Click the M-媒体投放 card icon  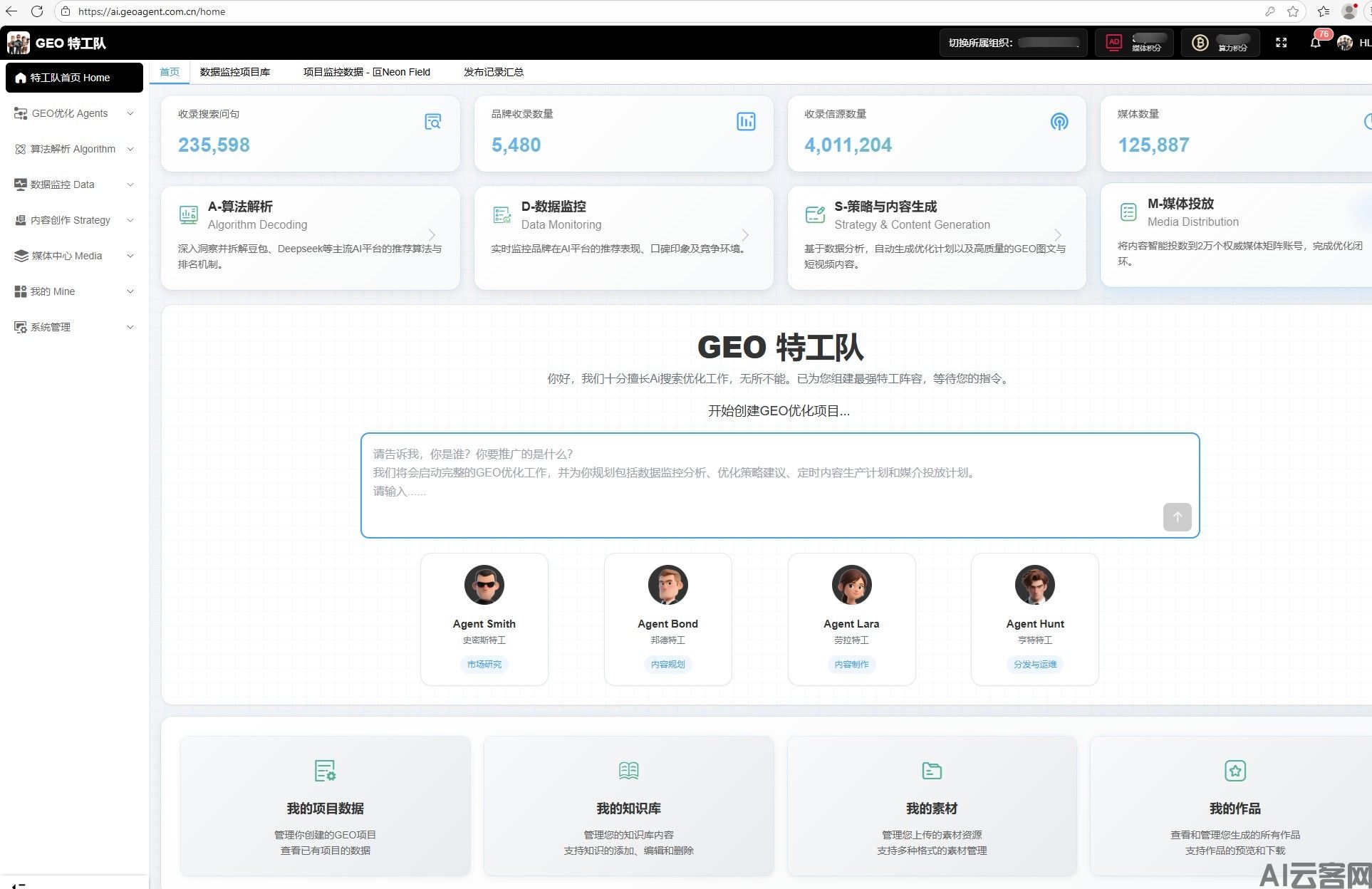1128,212
